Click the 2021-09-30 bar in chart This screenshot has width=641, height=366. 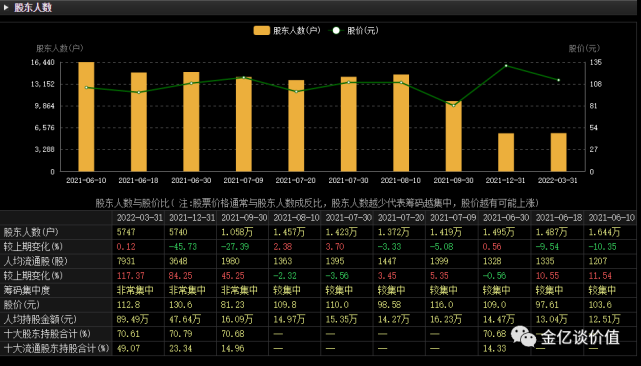[453, 136]
